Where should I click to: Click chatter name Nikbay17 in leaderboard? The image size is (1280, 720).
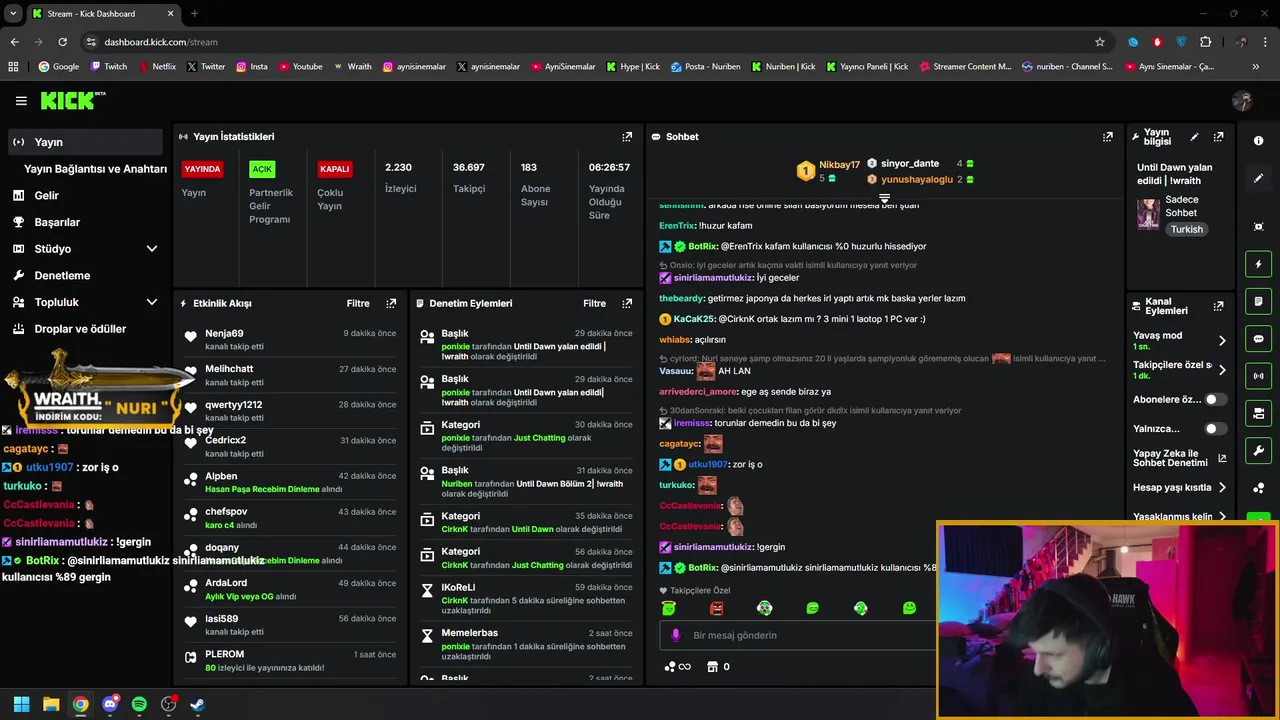click(x=840, y=164)
